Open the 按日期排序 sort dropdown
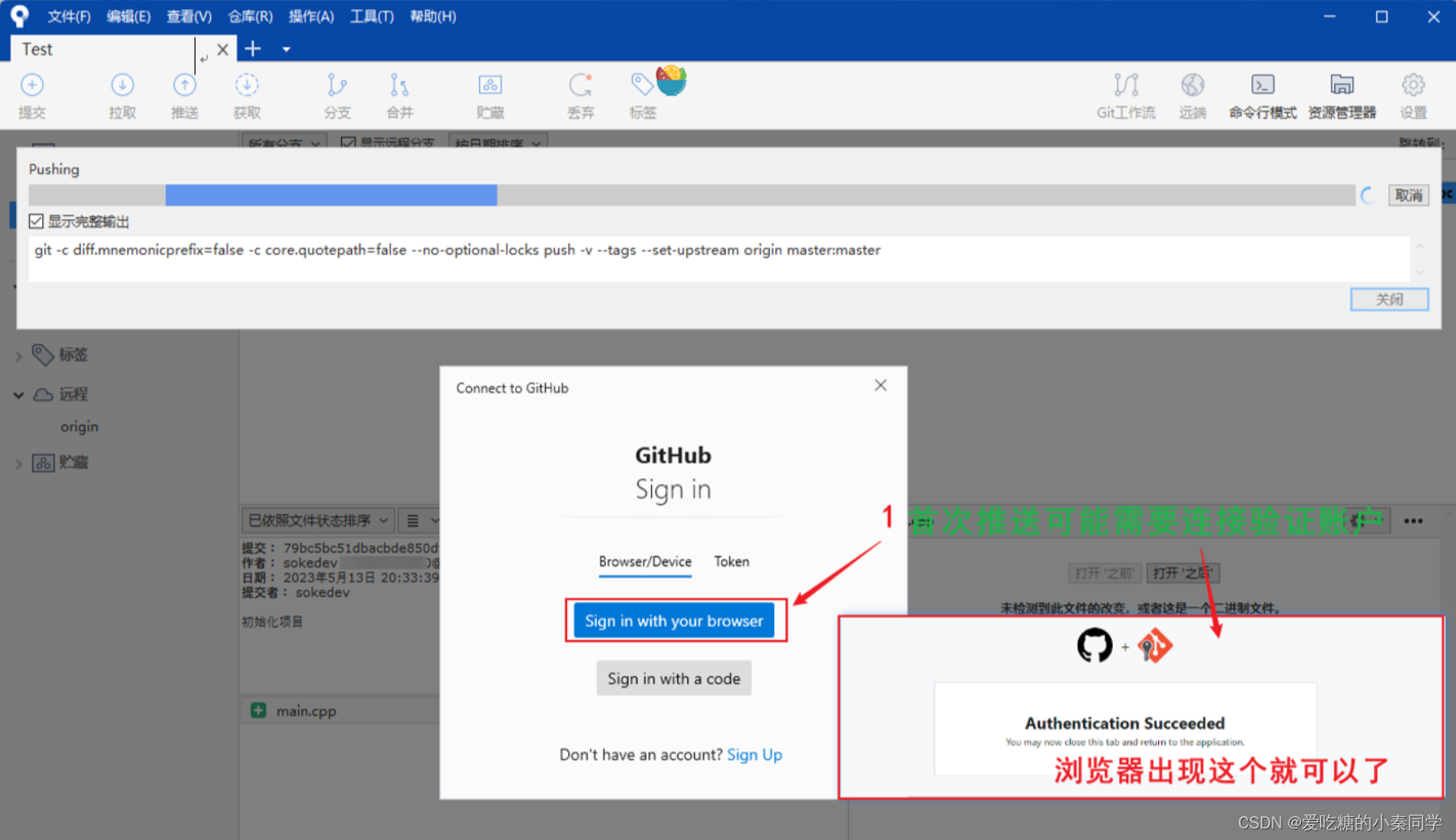The width and height of the screenshot is (1456, 840). (498, 142)
